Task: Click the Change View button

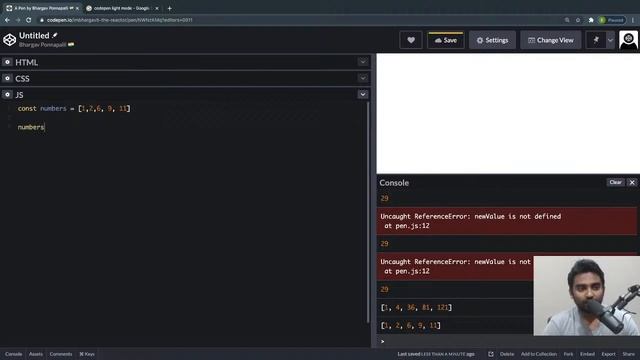Action: click(x=551, y=40)
